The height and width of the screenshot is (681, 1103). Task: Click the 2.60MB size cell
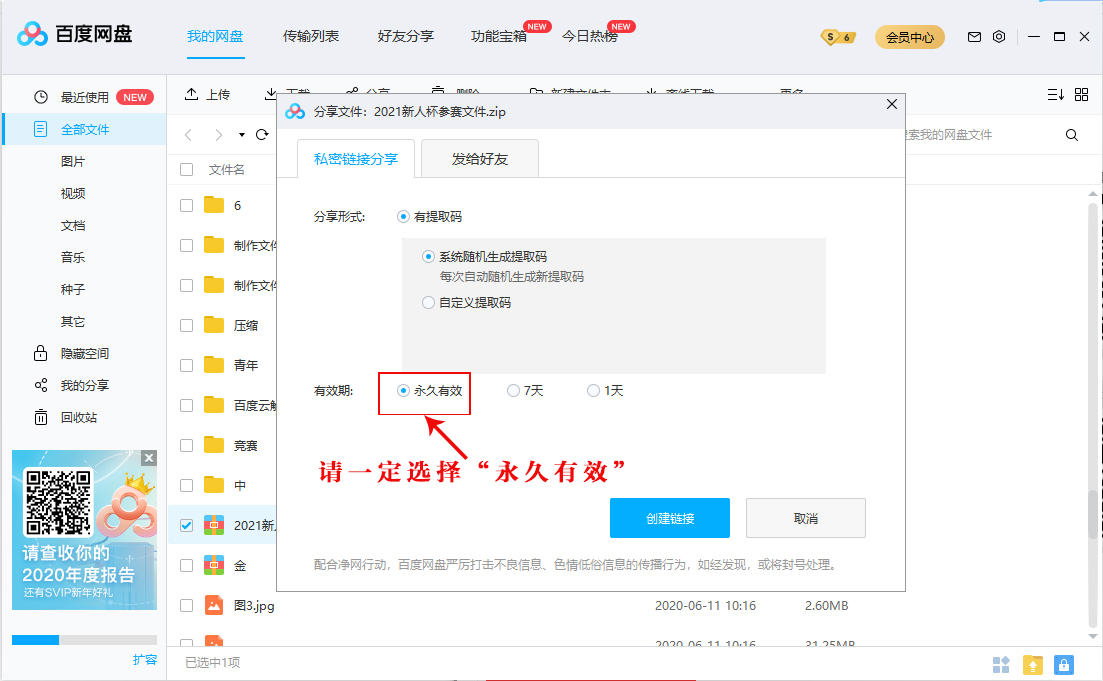coord(827,606)
